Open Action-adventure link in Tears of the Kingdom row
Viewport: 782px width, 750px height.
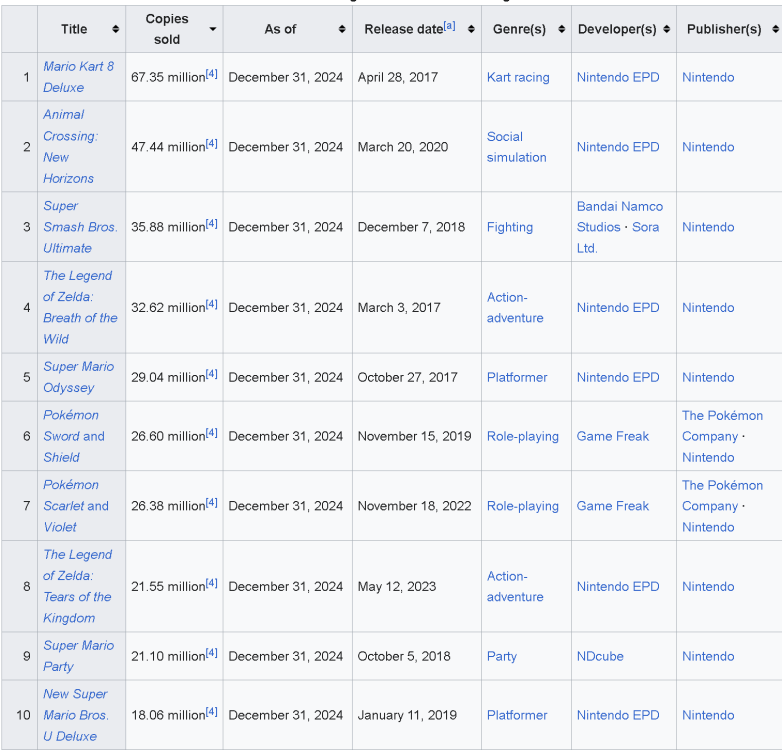tap(515, 586)
